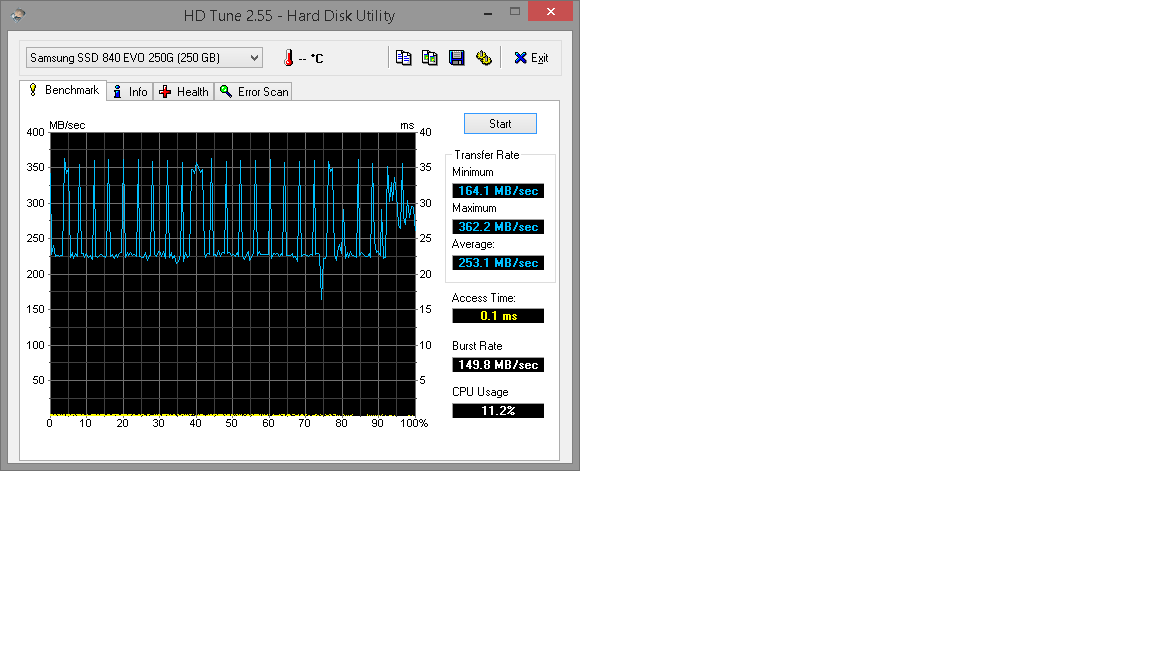This screenshot has height=648, width=1152.
Task: Click the HD Tune 2.55 title bar text
Action: (x=289, y=15)
